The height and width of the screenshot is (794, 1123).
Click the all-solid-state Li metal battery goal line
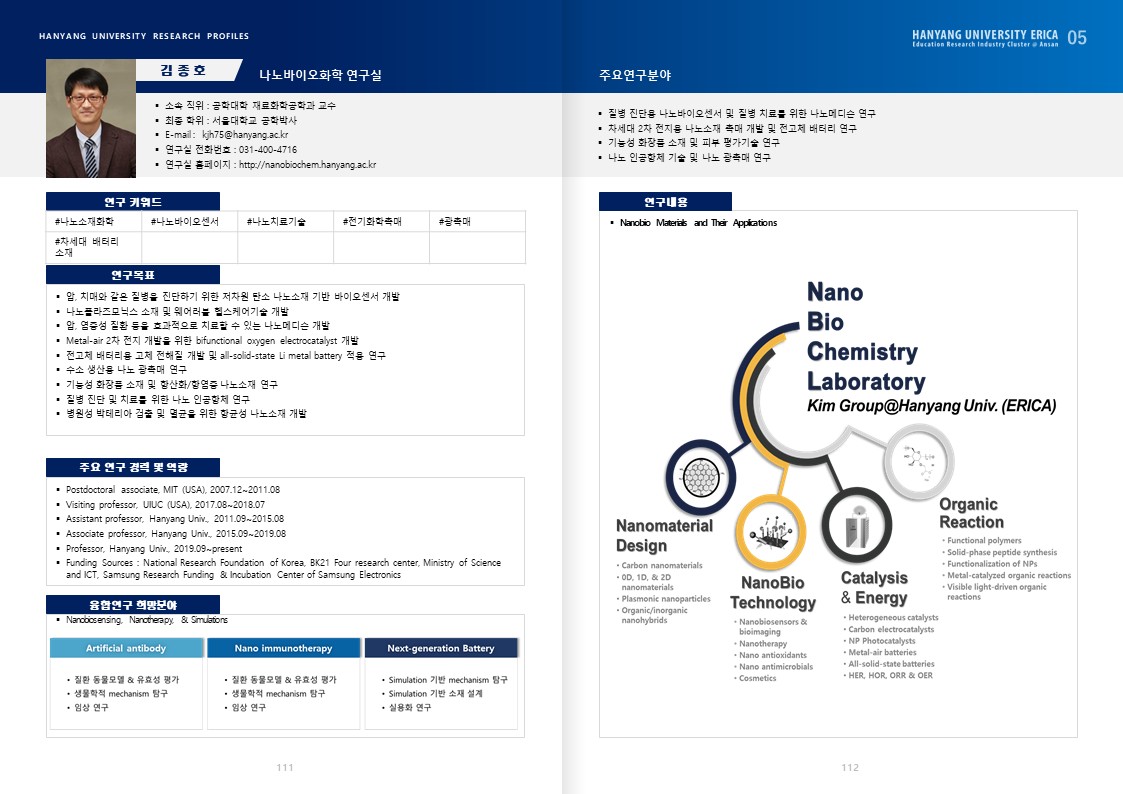[x=226, y=355]
